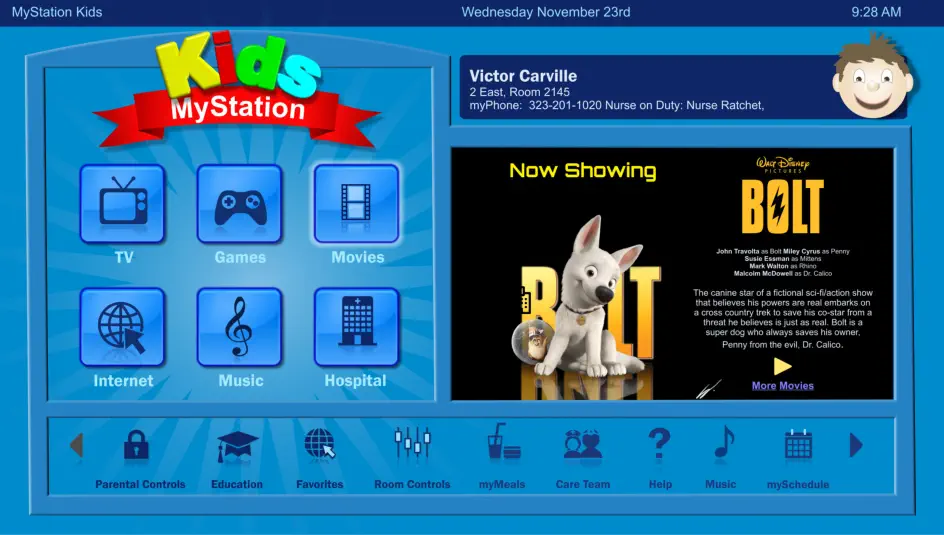Click the Bolt cast list text
The width and height of the screenshot is (944, 535).
pyautogui.click(x=783, y=262)
